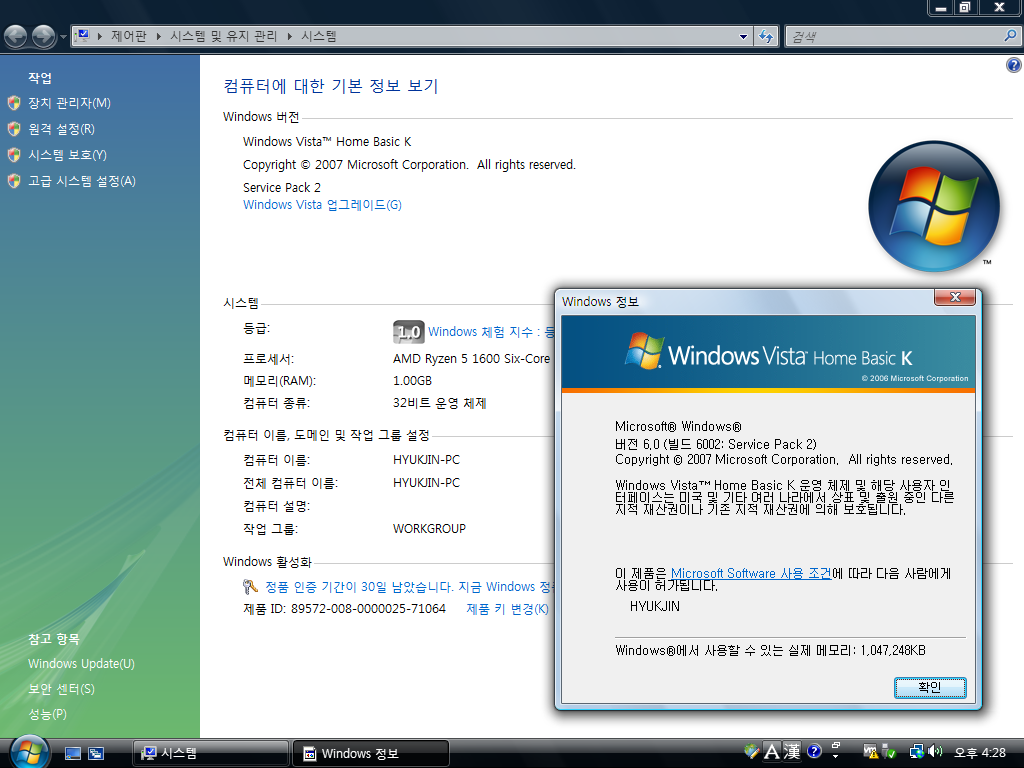Open 성능(P) in sidebar
Viewport: 1024px width, 768px height.
[x=47, y=714]
